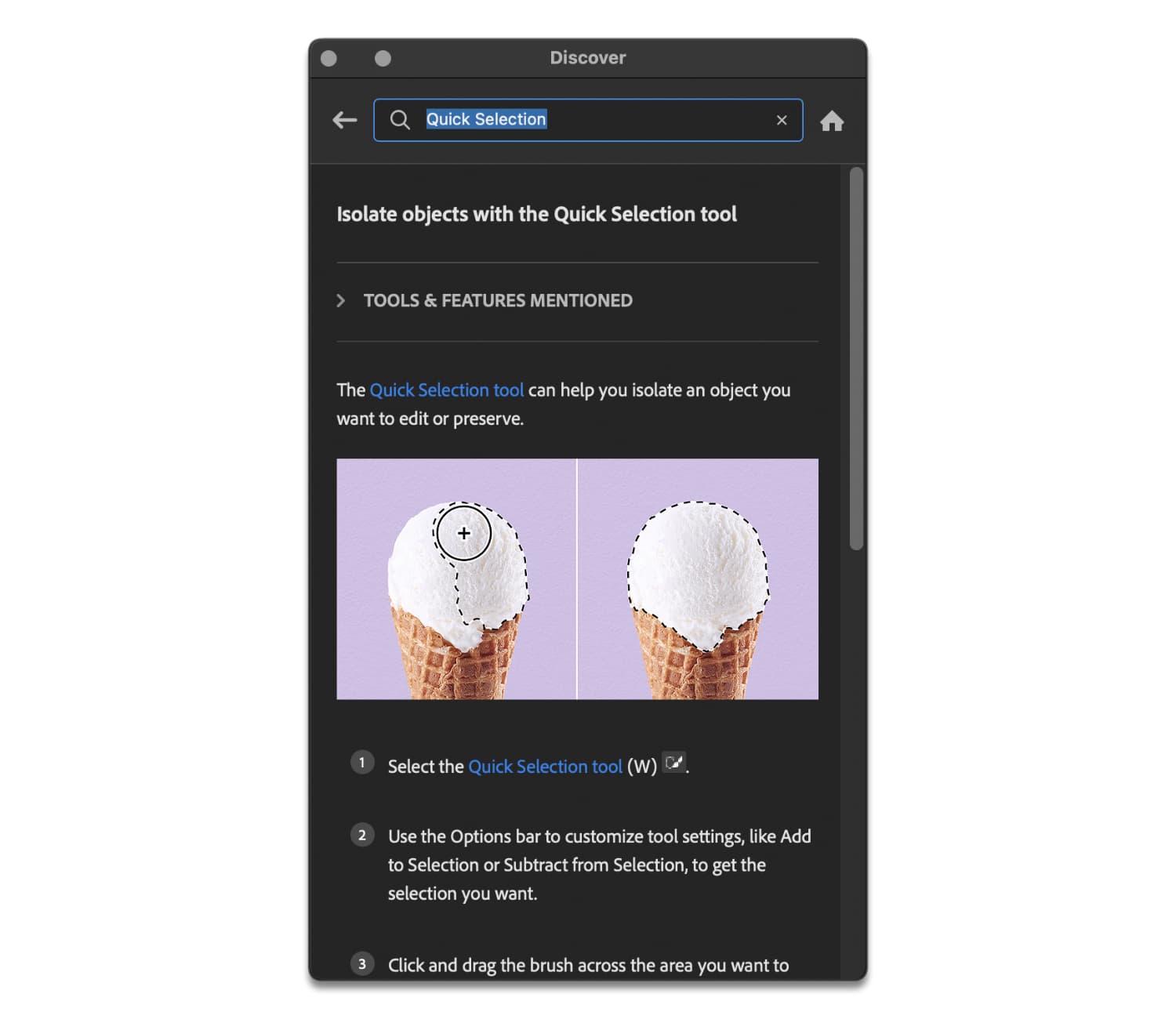The height and width of the screenshot is (1019, 1176).
Task: Click the step 1 number badge
Action: (362, 762)
